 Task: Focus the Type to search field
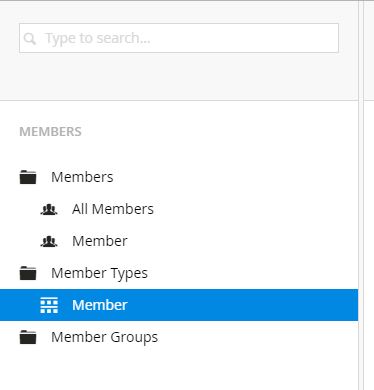click(179, 38)
